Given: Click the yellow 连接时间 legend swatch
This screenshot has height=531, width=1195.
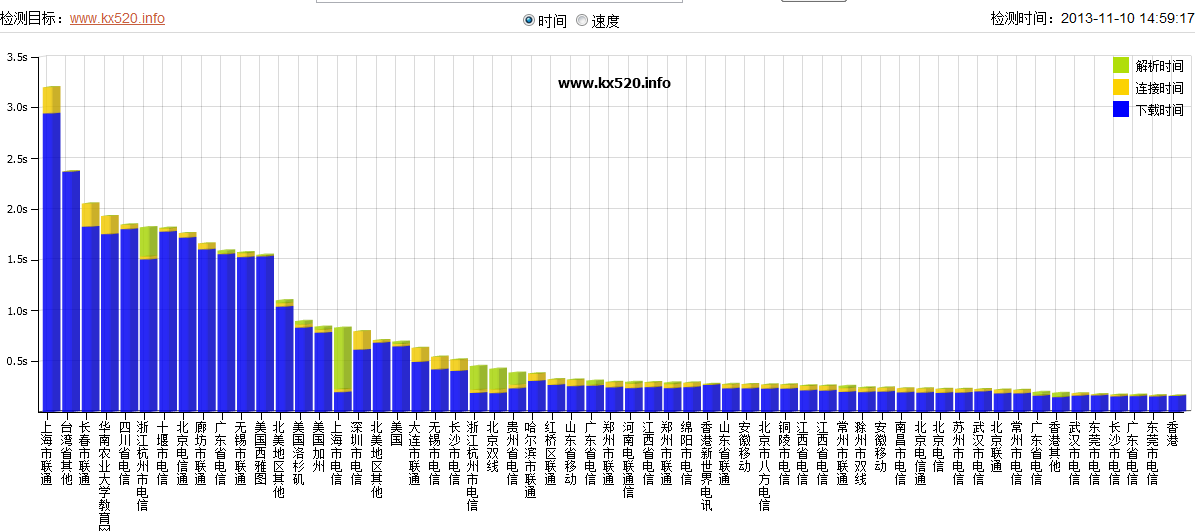Looking at the screenshot, I should [1121, 87].
